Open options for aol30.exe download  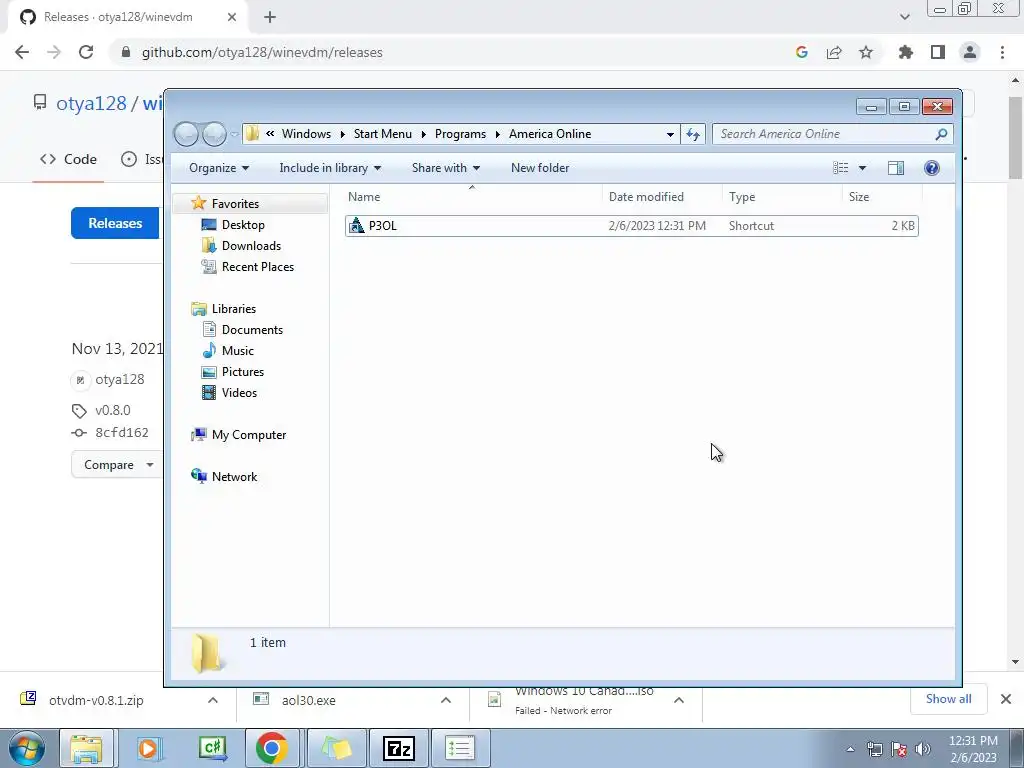[446, 700]
